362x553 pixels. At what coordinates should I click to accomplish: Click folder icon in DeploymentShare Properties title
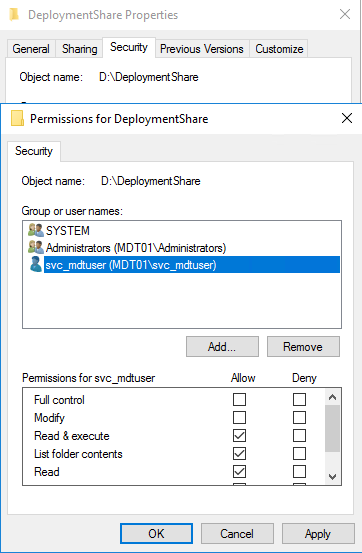click(14, 14)
